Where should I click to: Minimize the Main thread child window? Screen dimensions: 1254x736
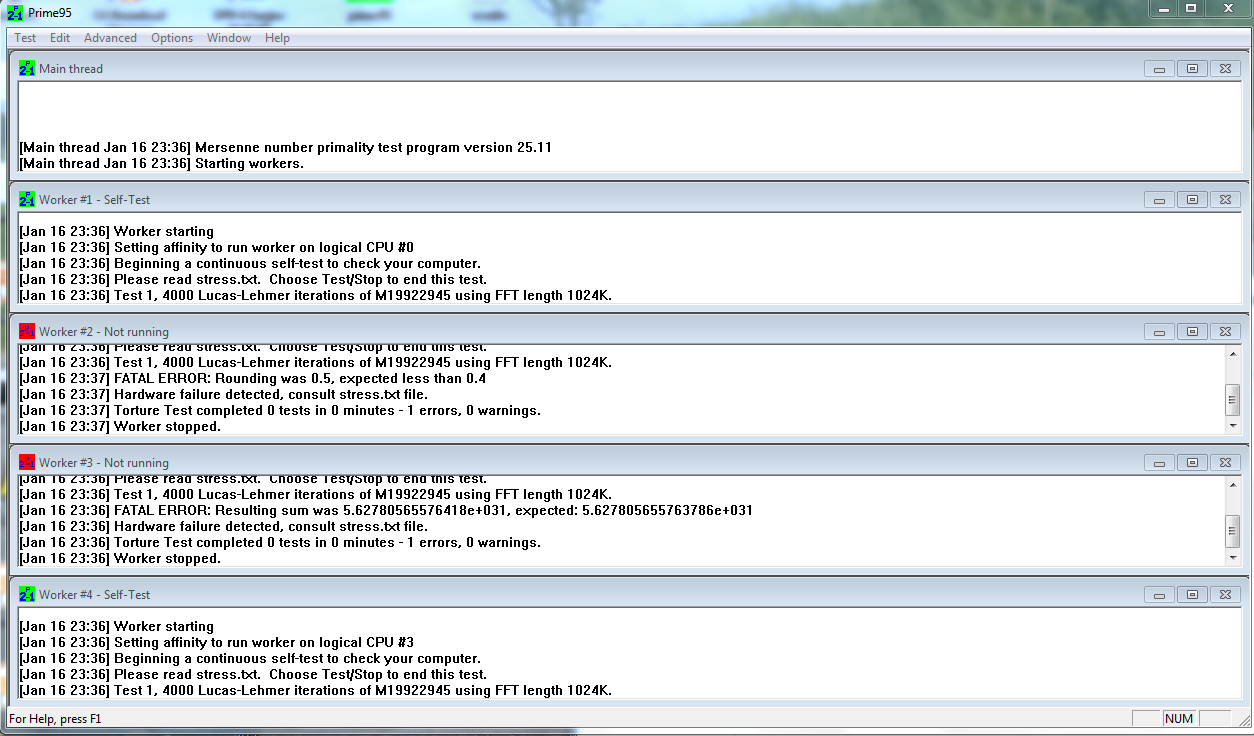[1159, 69]
